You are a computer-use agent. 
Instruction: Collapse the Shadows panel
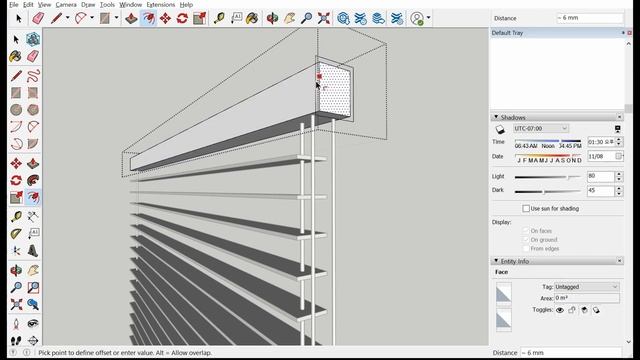(x=496, y=117)
